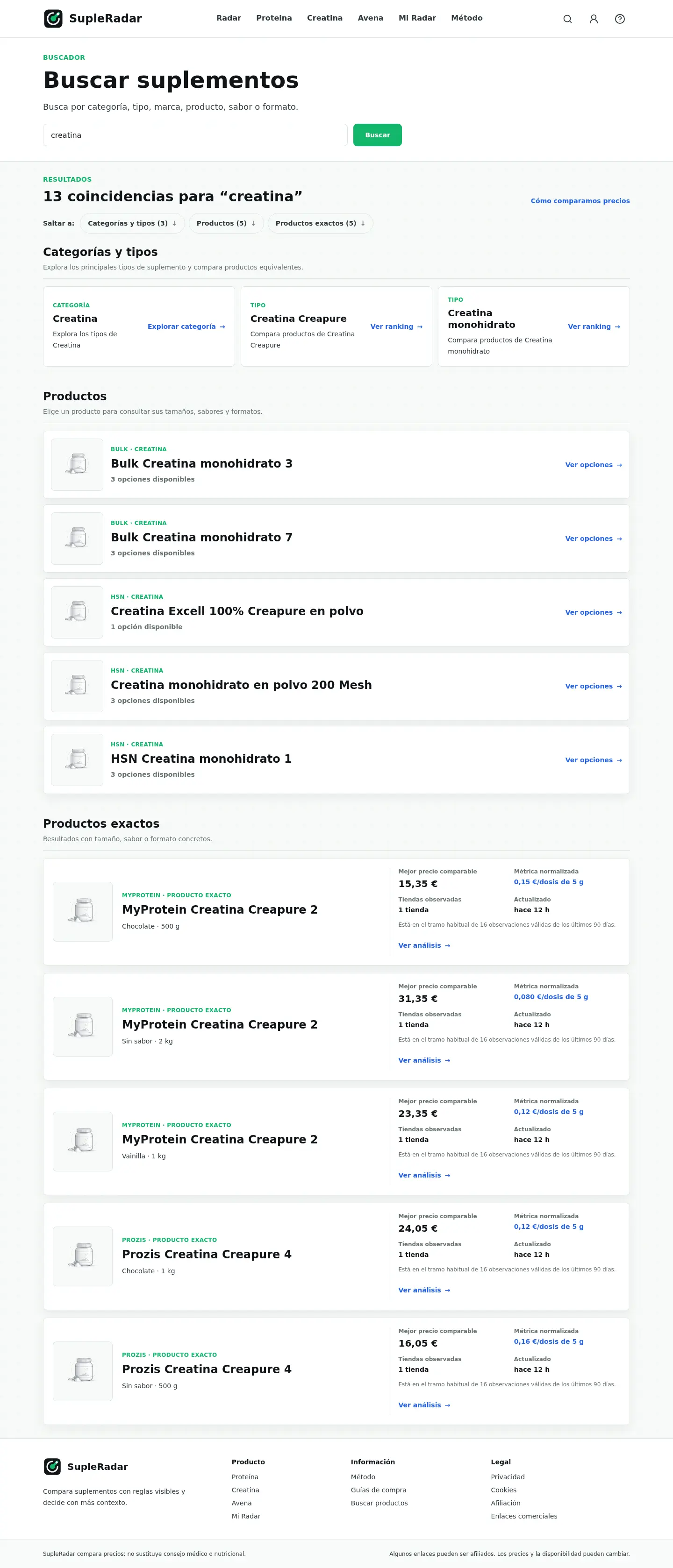Jump to Categorías y tipos (3) section
Viewport: 673px width, 1568px height.
click(x=131, y=223)
